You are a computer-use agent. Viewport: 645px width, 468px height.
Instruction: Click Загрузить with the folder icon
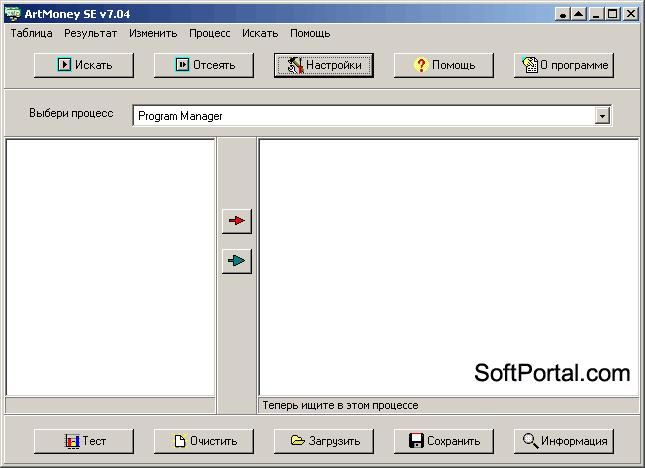[324, 441]
